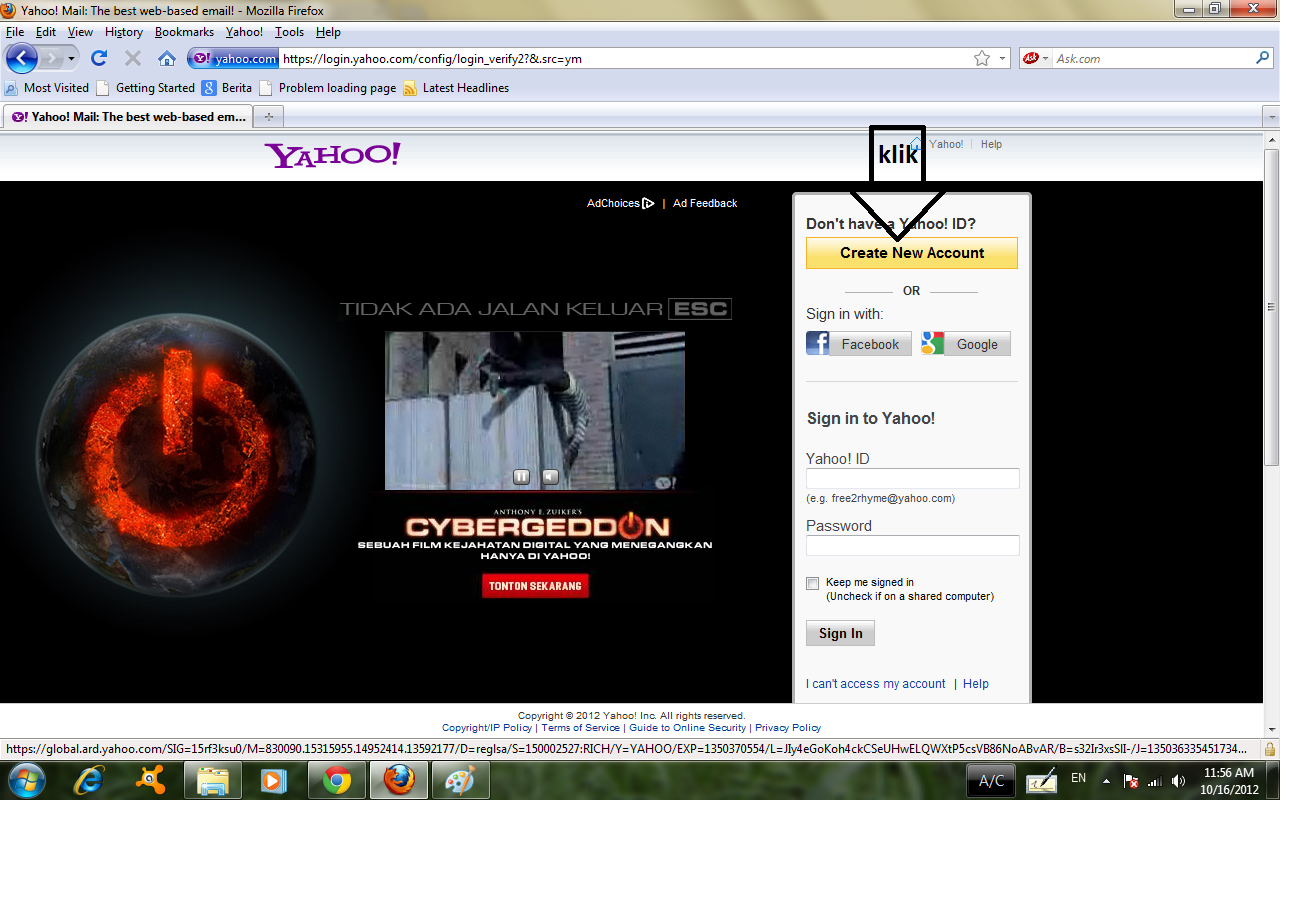Click the AdChoices triangle icon
The width and height of the screenshot is (1300, 900).
coord(649,203)
